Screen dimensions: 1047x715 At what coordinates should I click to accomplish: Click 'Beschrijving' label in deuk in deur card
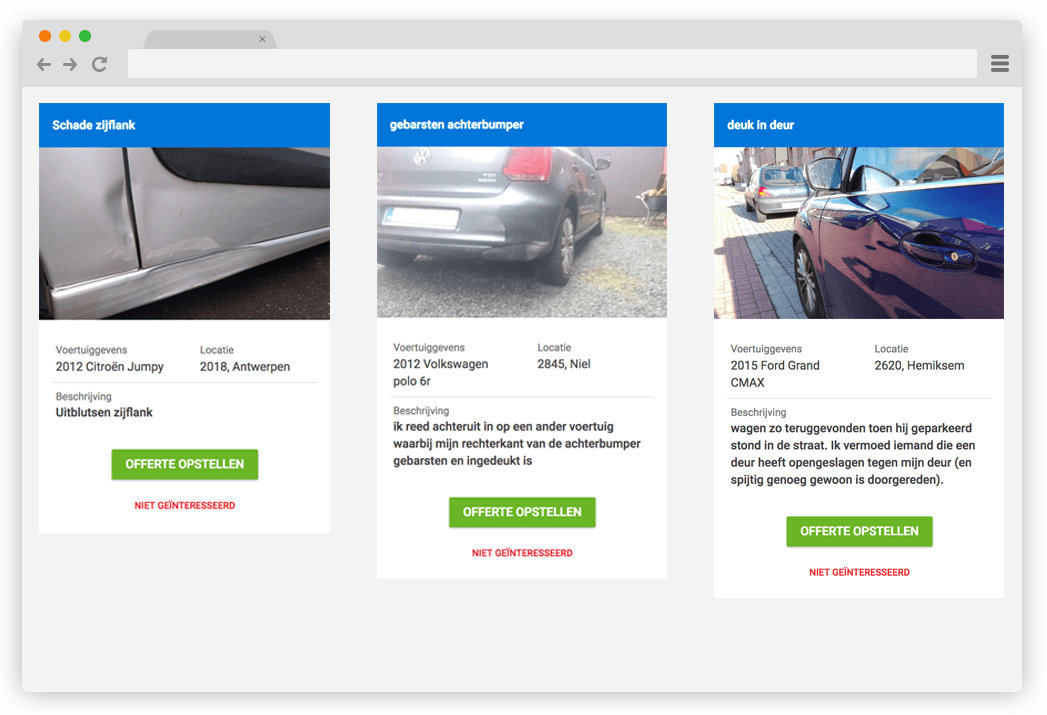[759, 412]
